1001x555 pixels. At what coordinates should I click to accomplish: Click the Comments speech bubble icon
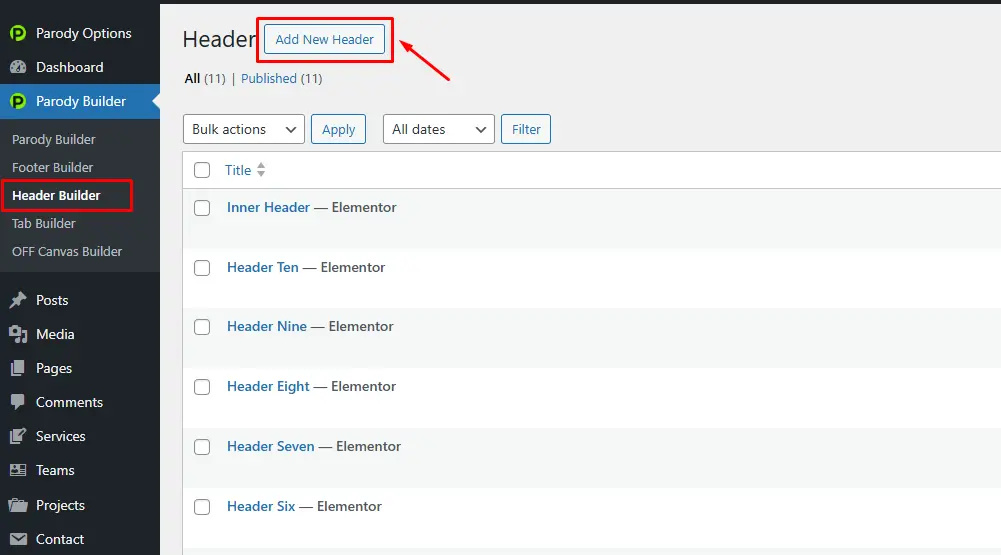18,402
